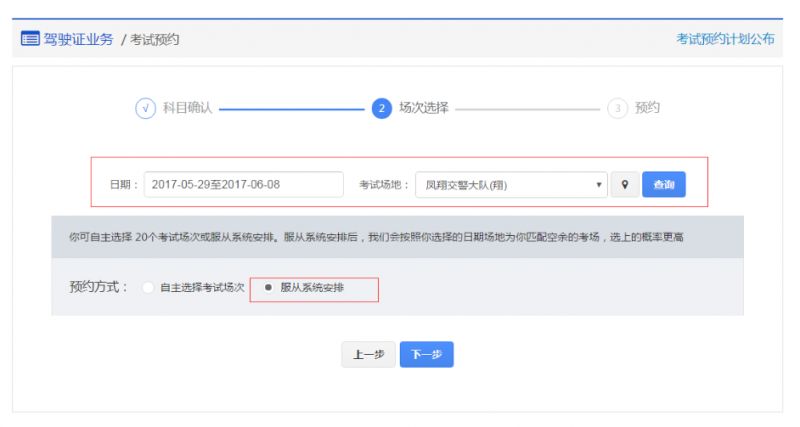Click the 驾驶证业务 list icon

click(x=30, y=39)
